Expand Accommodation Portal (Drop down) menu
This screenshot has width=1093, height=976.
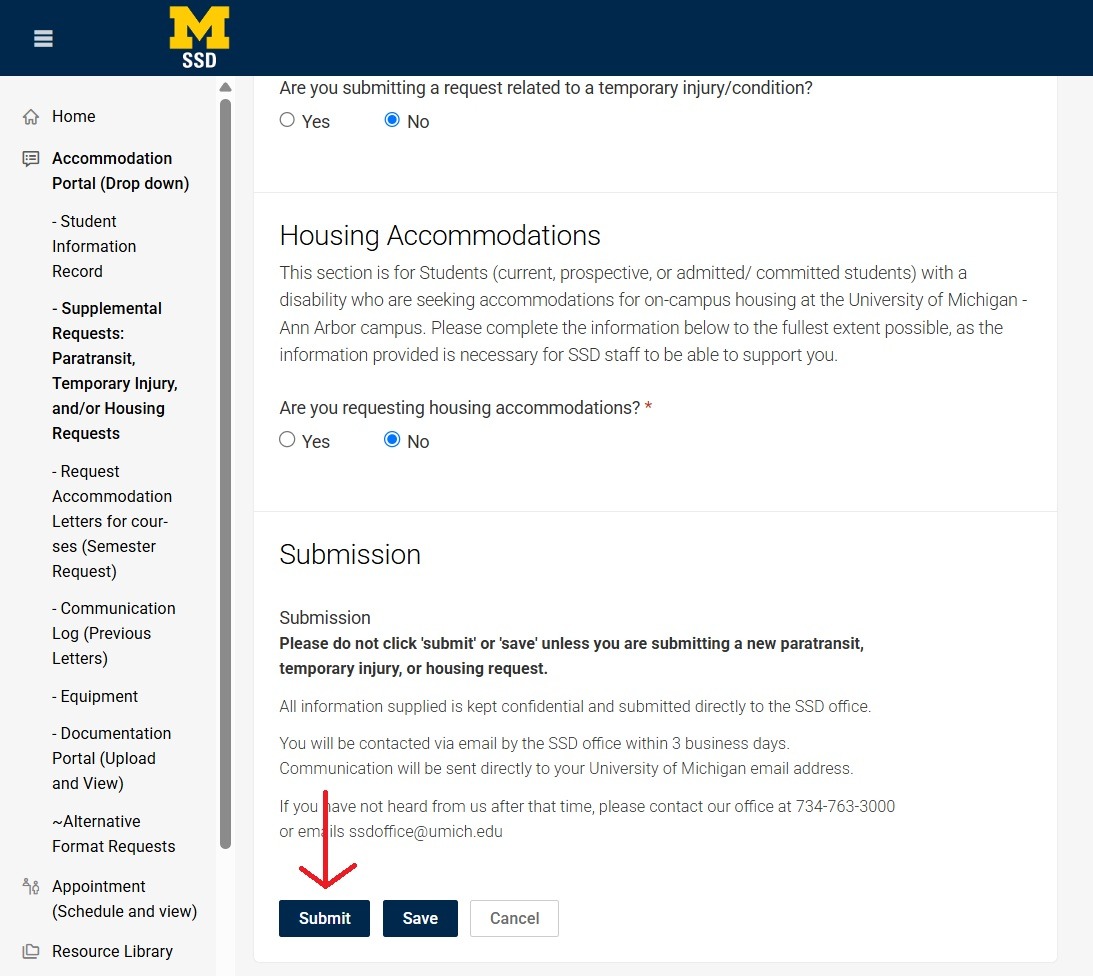[121, 171]
